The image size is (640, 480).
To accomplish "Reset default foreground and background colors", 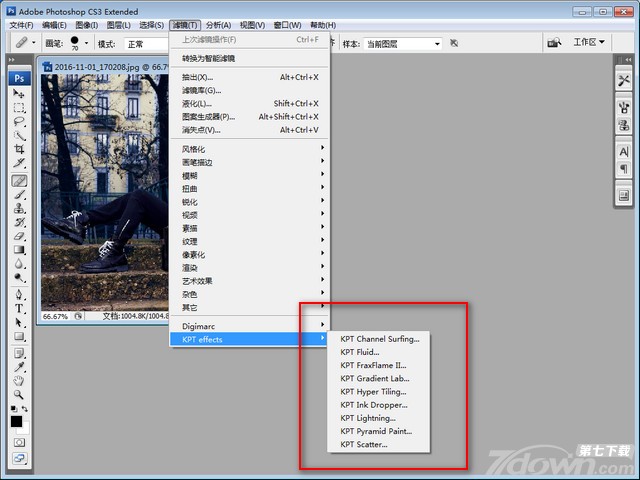I will click(x=14, y=409).
